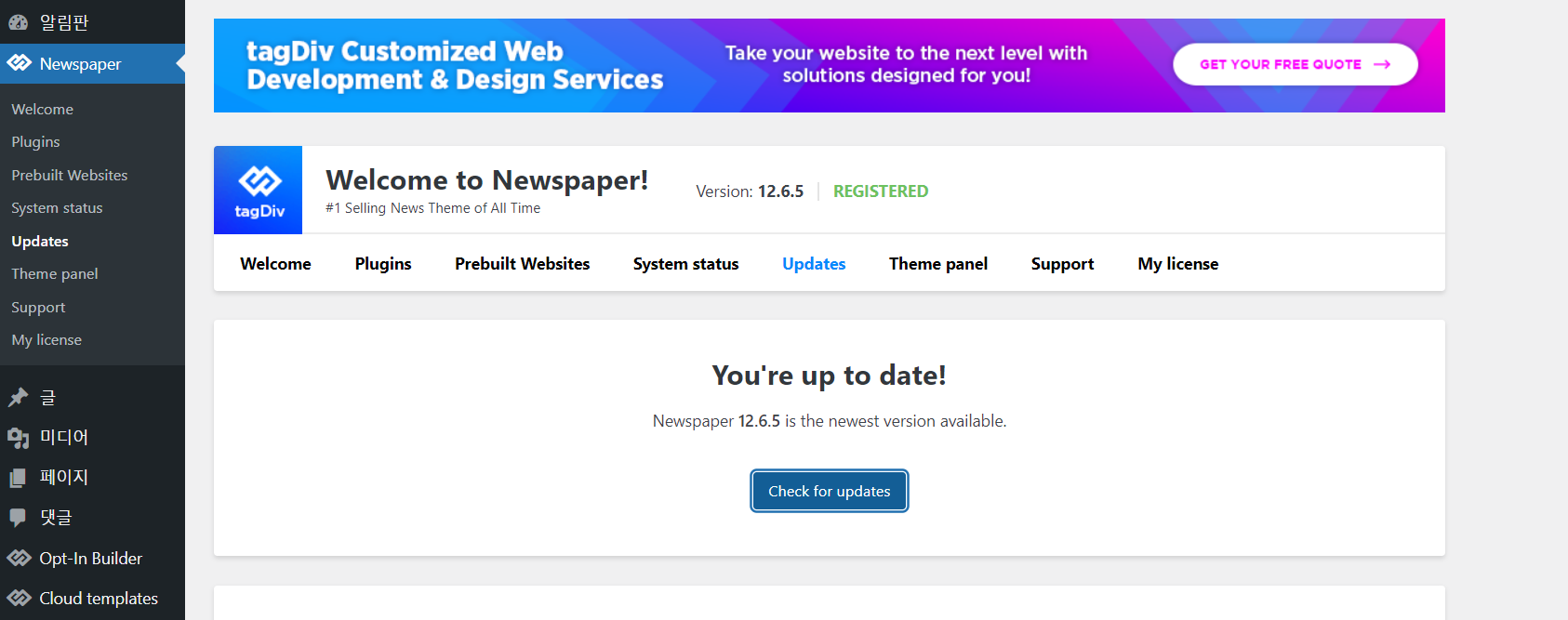Switch to the Theme panel tab

click(x=938, y=264)
